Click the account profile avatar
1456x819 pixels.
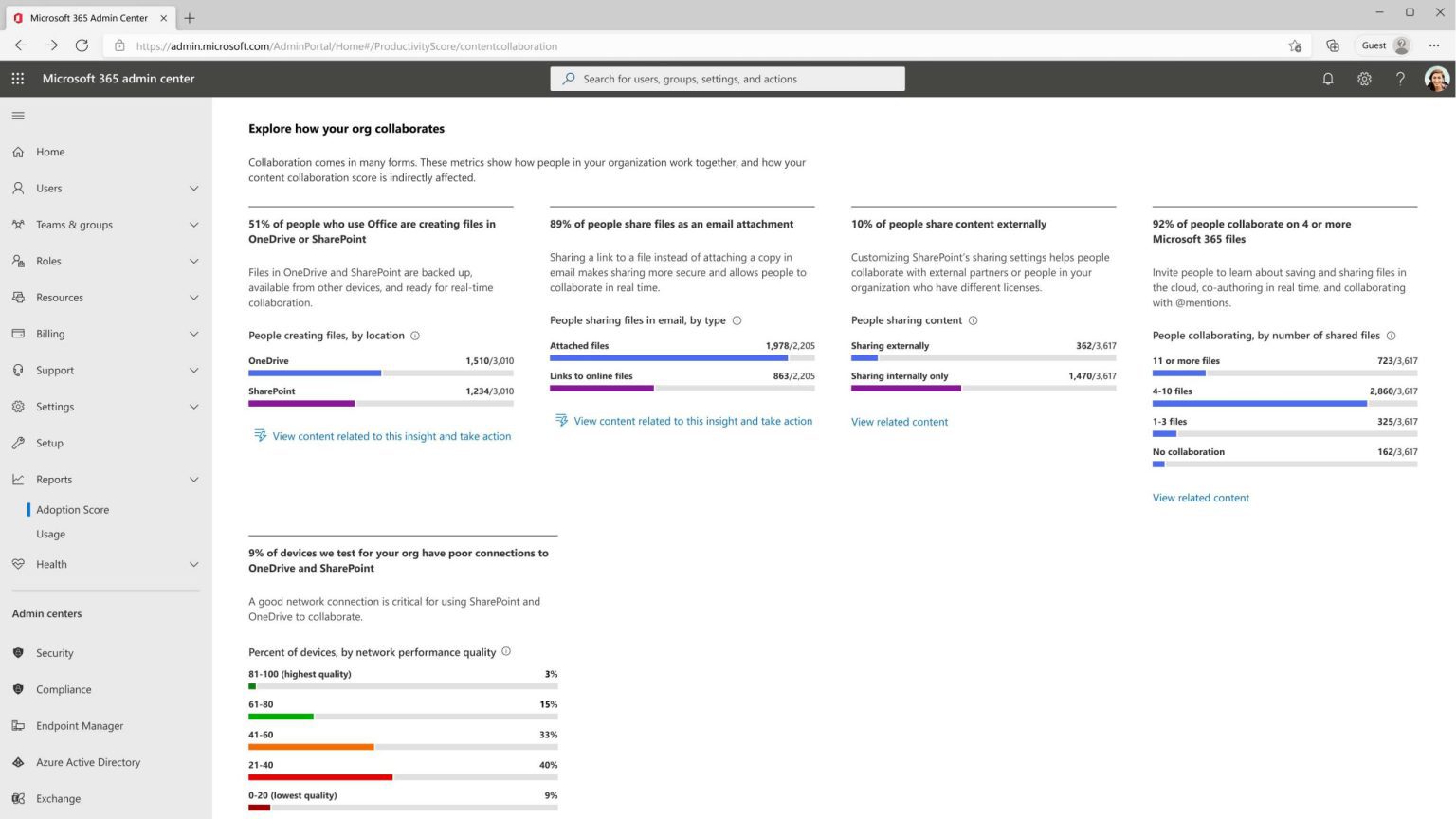1437,79
